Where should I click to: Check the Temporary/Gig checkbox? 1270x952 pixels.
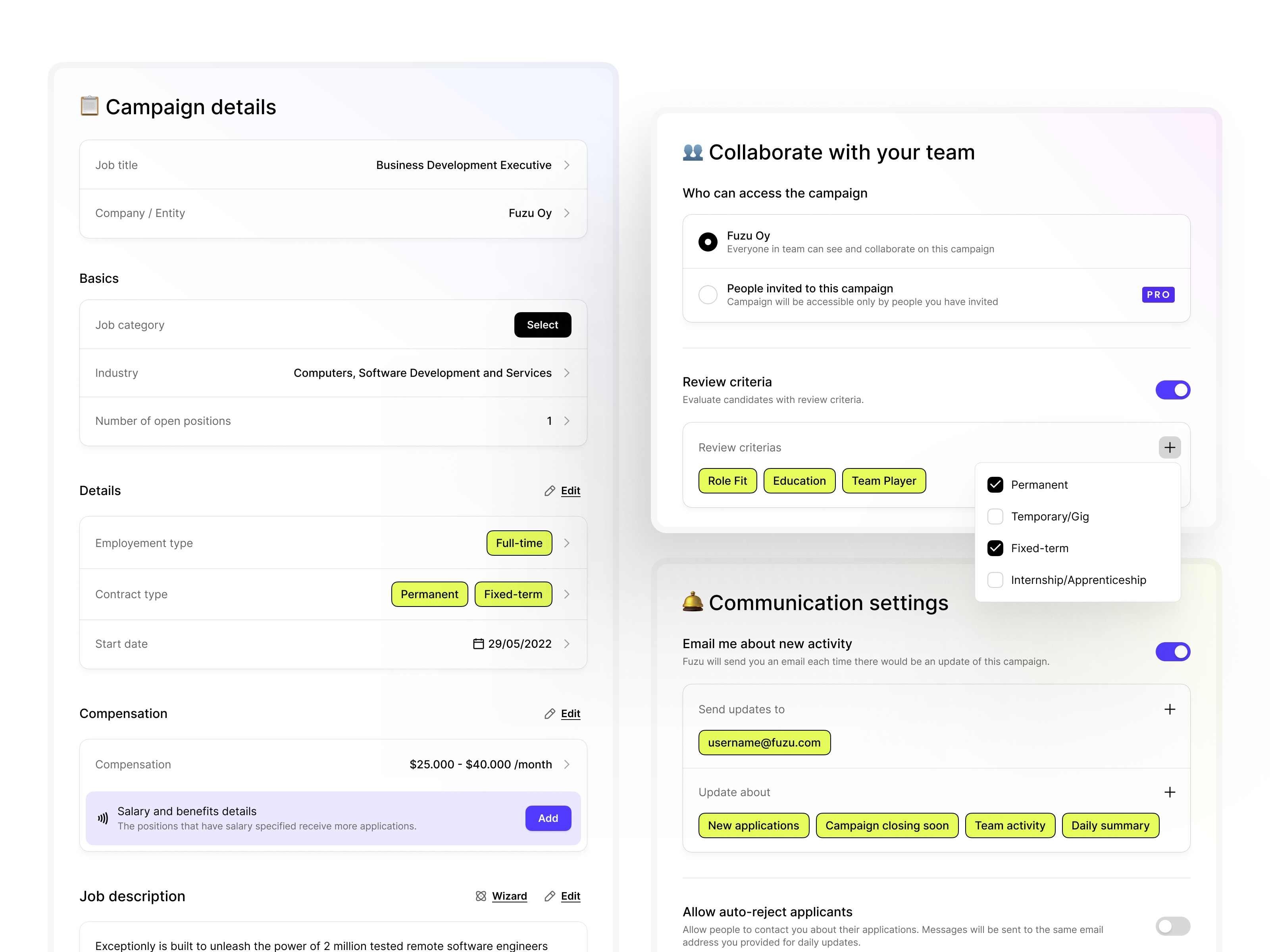(995, 516)
